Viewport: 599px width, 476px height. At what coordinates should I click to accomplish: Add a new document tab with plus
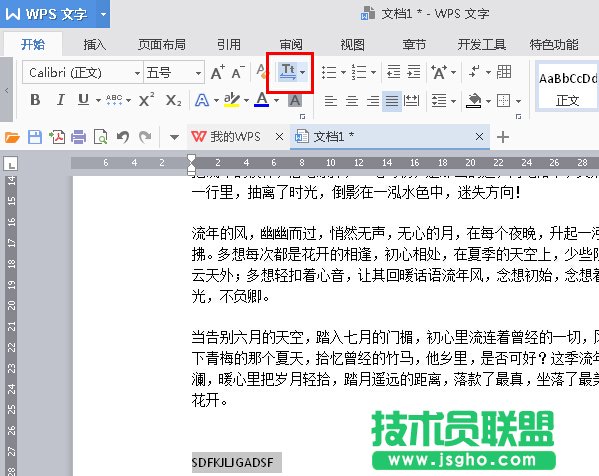[503, 137]
